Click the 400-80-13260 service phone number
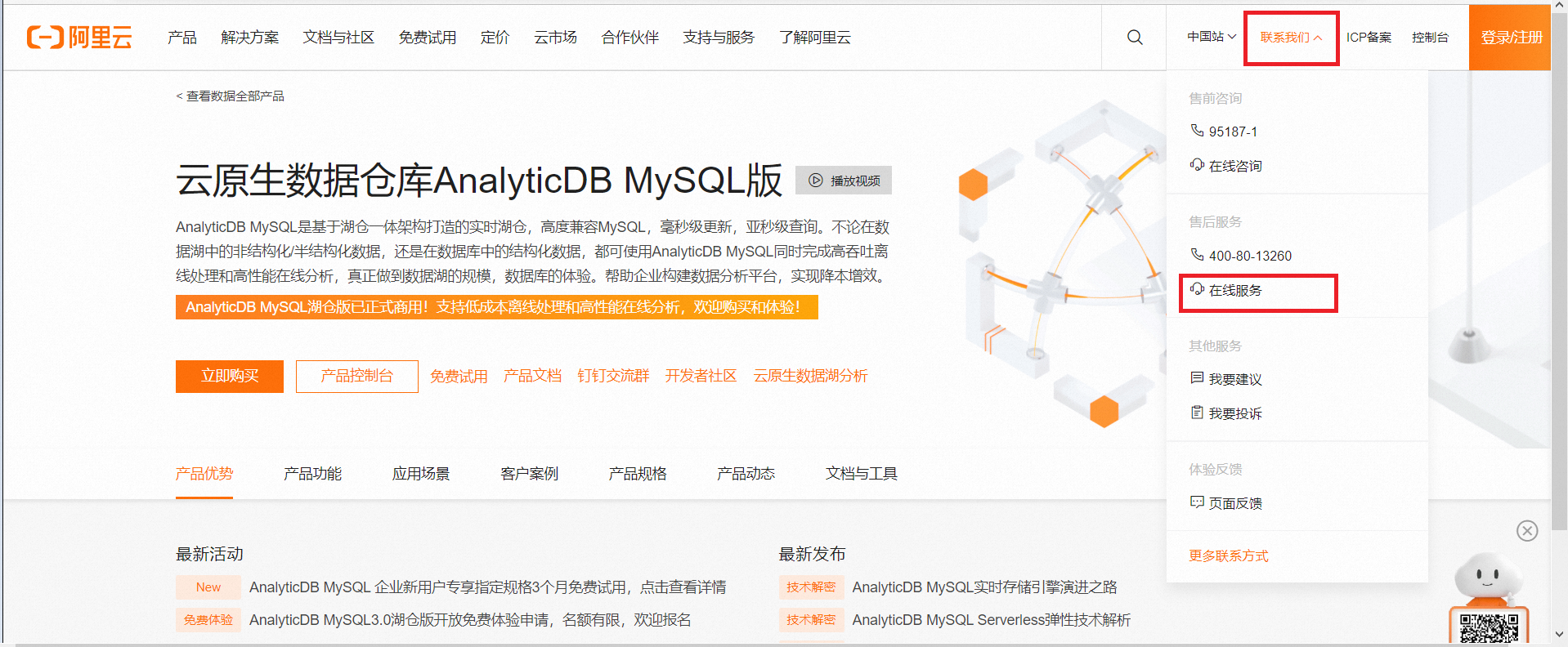This screenshot has width=1568, height=647. [1250, 256]
